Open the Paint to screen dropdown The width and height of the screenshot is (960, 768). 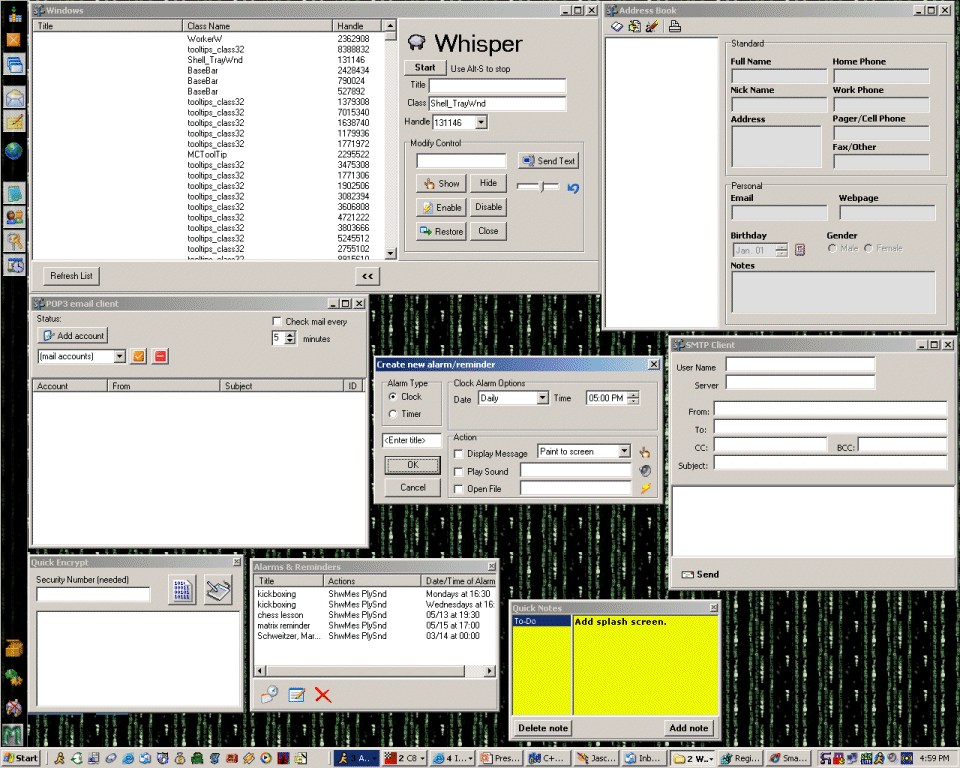click(624, 452)
